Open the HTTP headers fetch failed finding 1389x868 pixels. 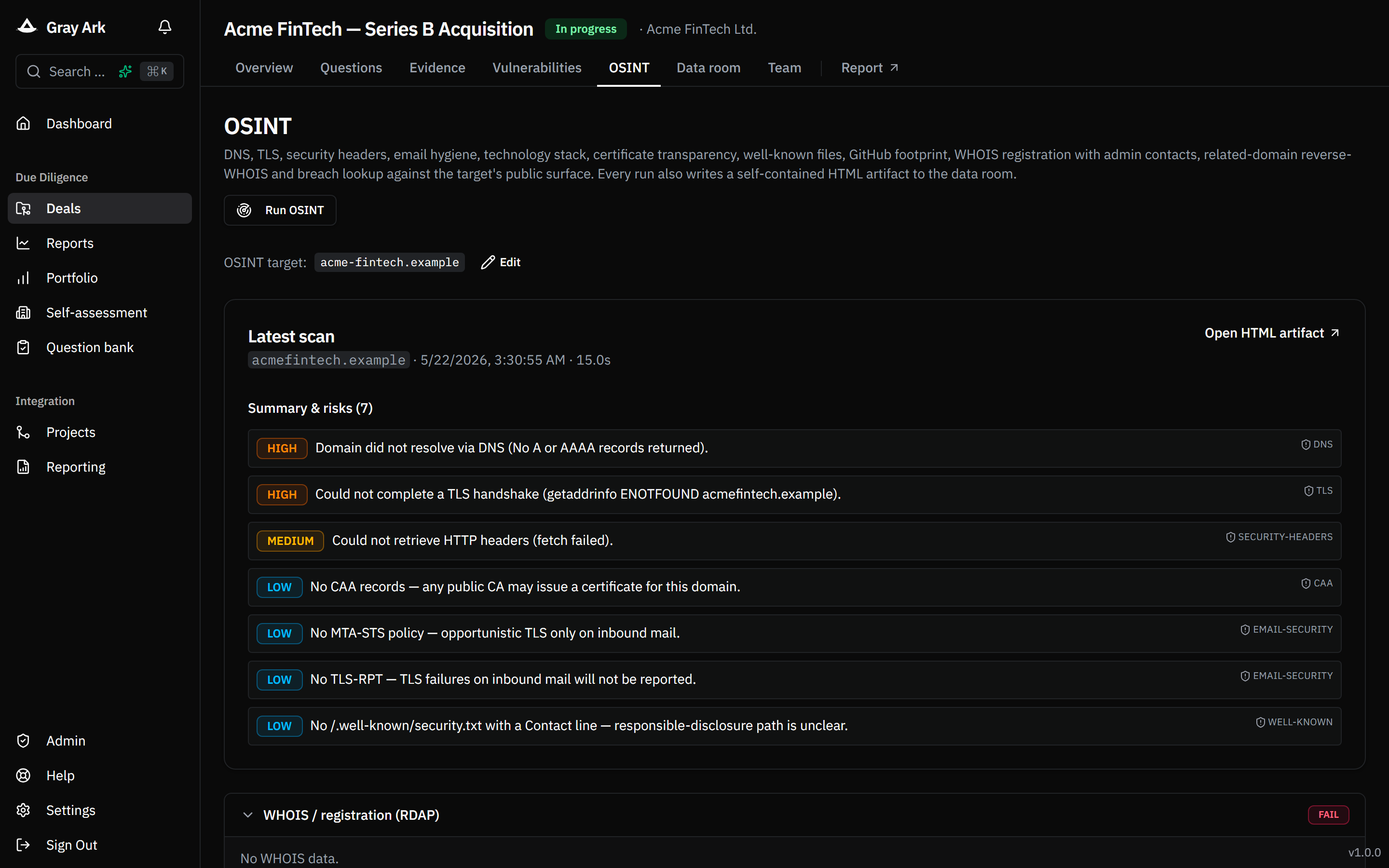tap(794, 541)
